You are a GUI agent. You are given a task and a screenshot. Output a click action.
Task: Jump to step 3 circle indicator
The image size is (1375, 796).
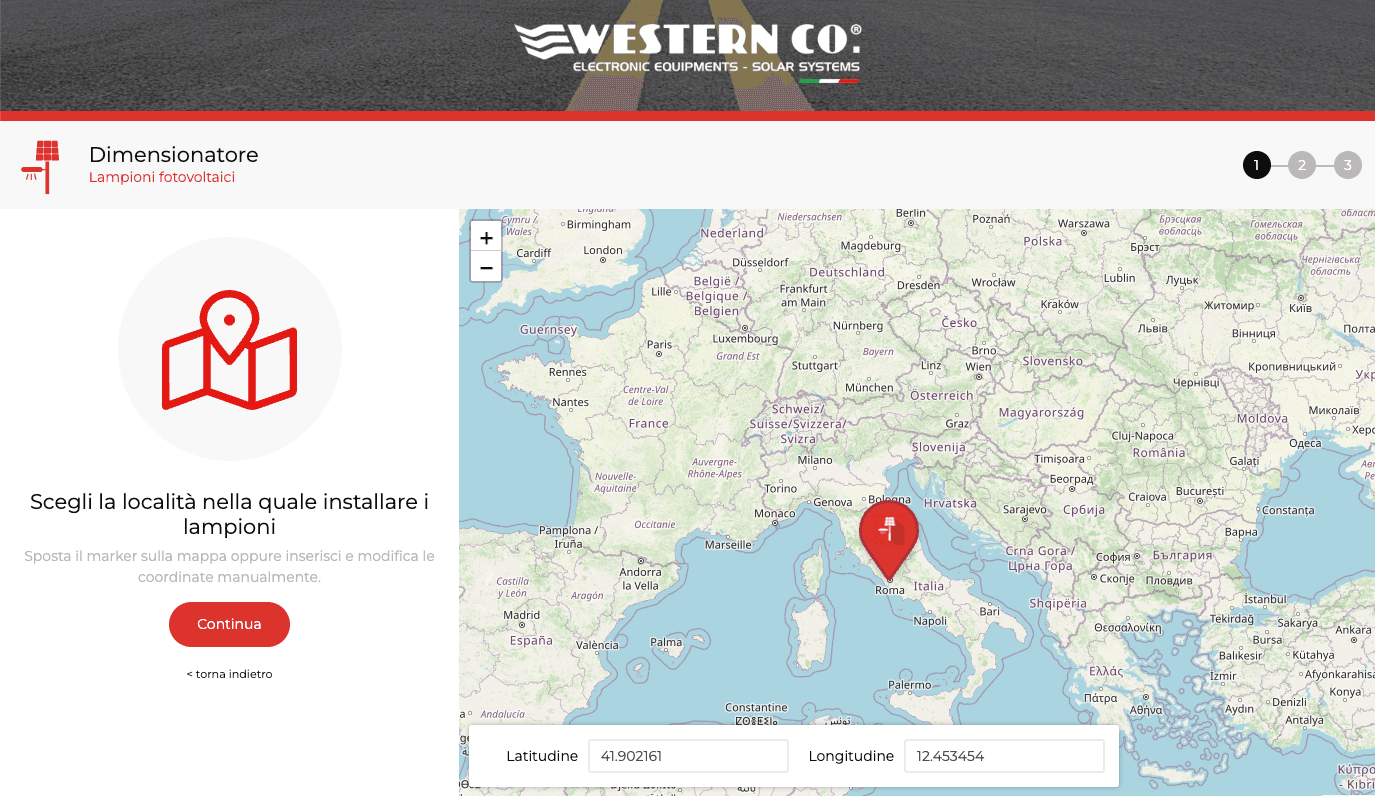pos(1347,165)
